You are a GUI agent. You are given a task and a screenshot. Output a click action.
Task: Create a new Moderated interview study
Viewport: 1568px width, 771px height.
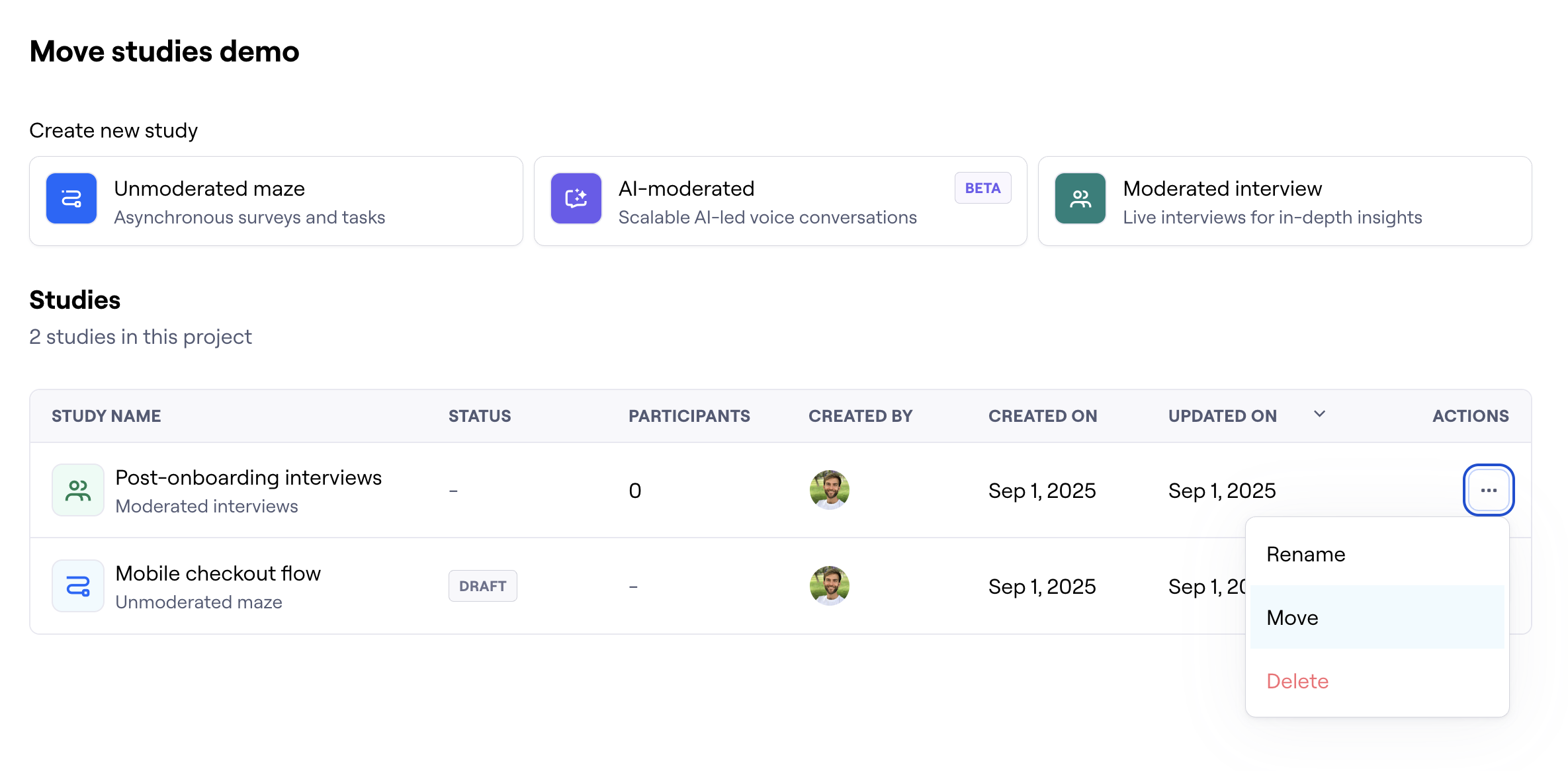click(x=1284, y=201)
